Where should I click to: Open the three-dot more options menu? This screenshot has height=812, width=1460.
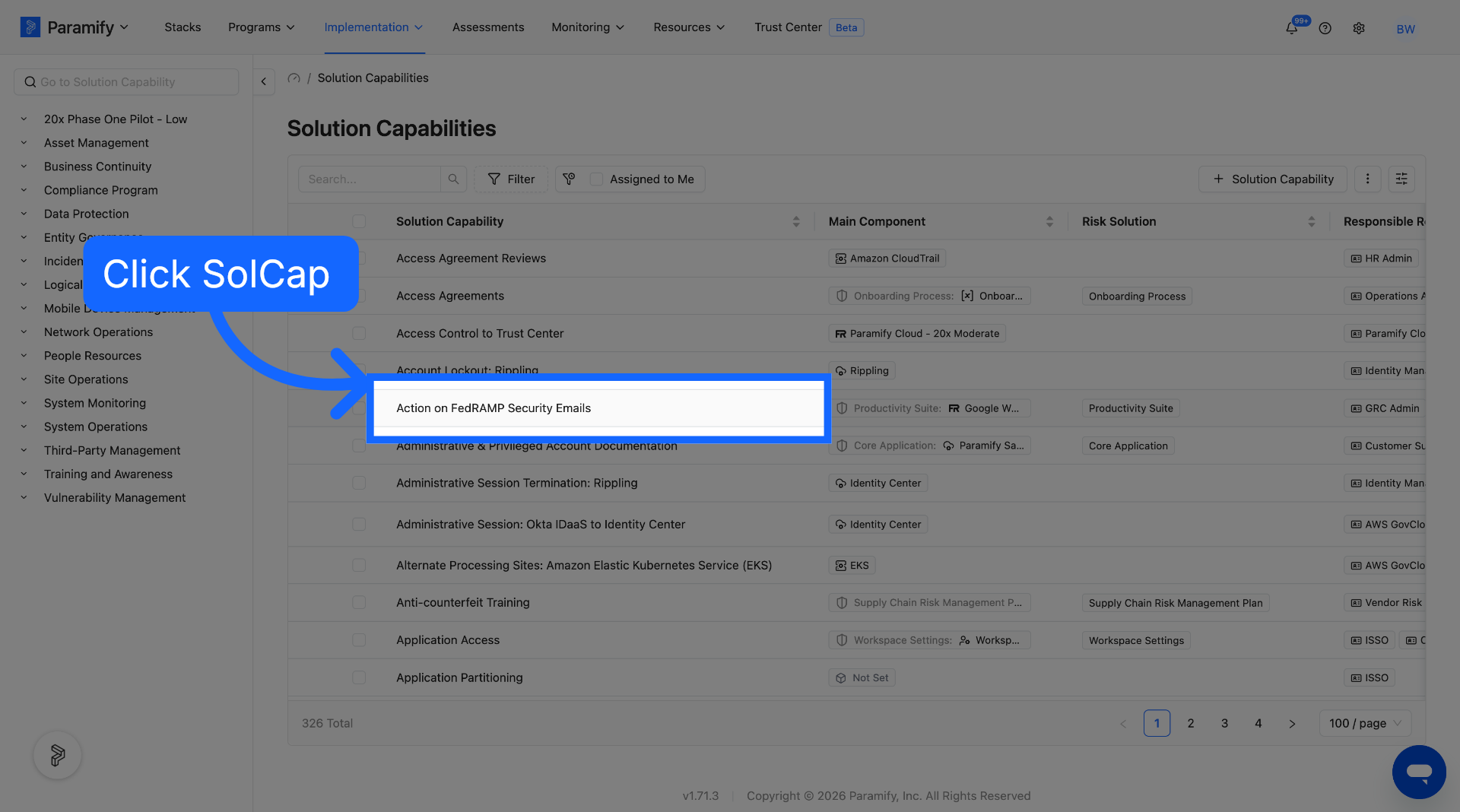[x=1367, y=179]
